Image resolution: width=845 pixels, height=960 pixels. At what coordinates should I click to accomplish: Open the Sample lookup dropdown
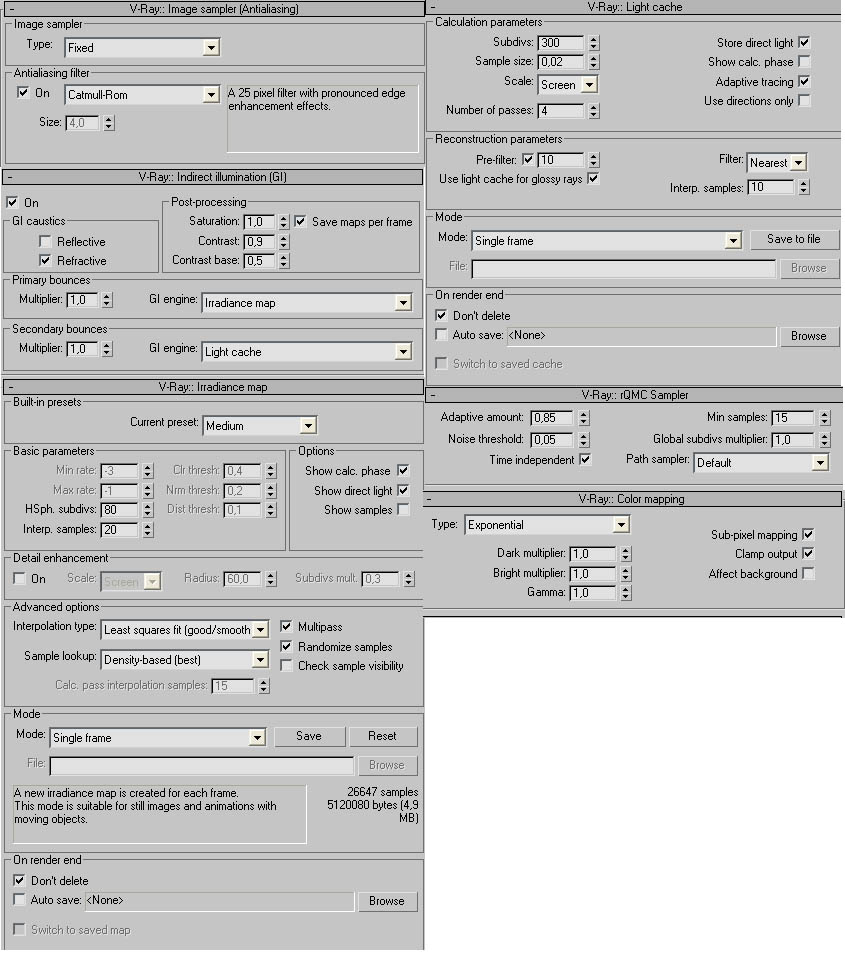pos(184,660)
